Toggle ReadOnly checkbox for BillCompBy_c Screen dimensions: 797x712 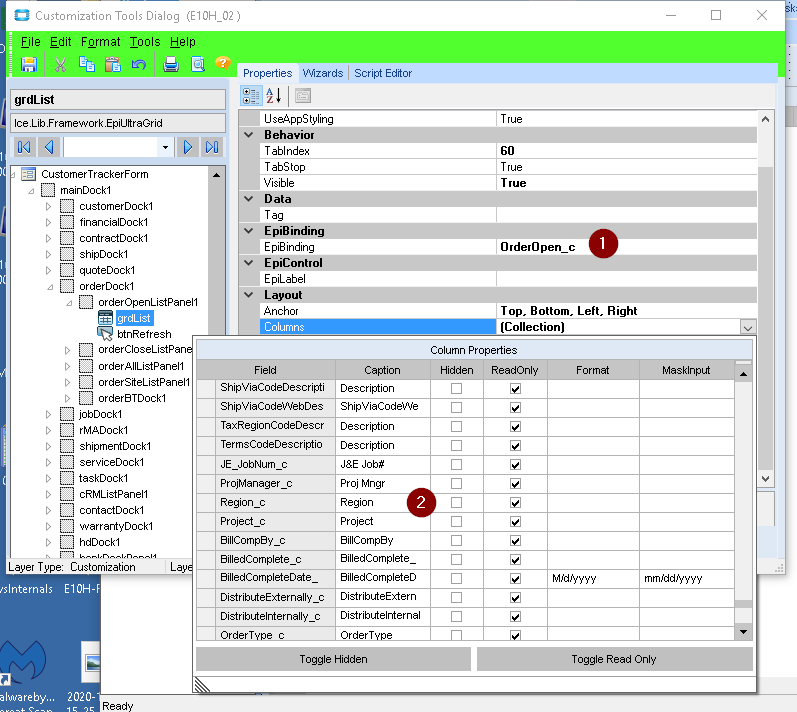point(515,540)
